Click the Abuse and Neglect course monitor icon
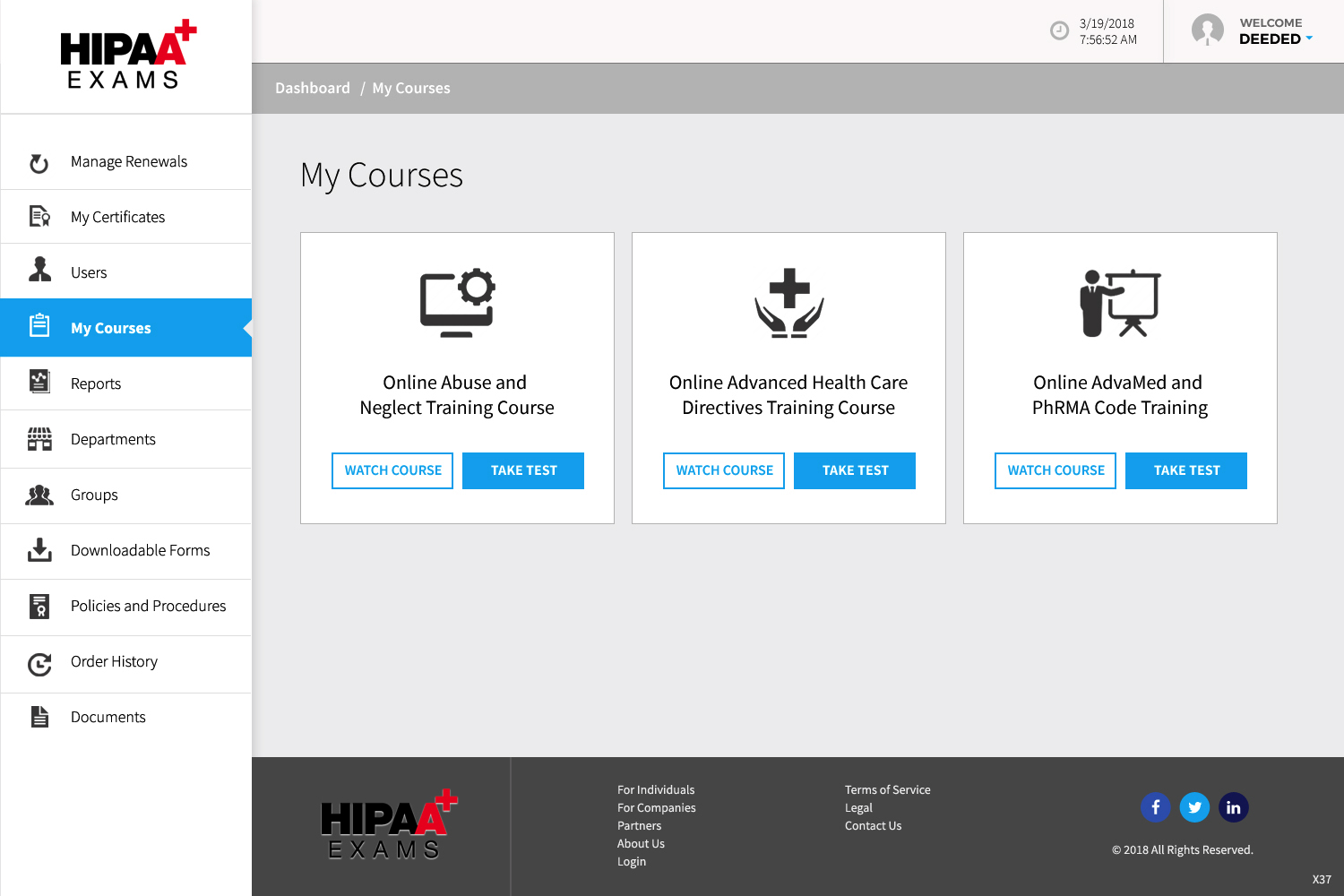 [458, 303]
